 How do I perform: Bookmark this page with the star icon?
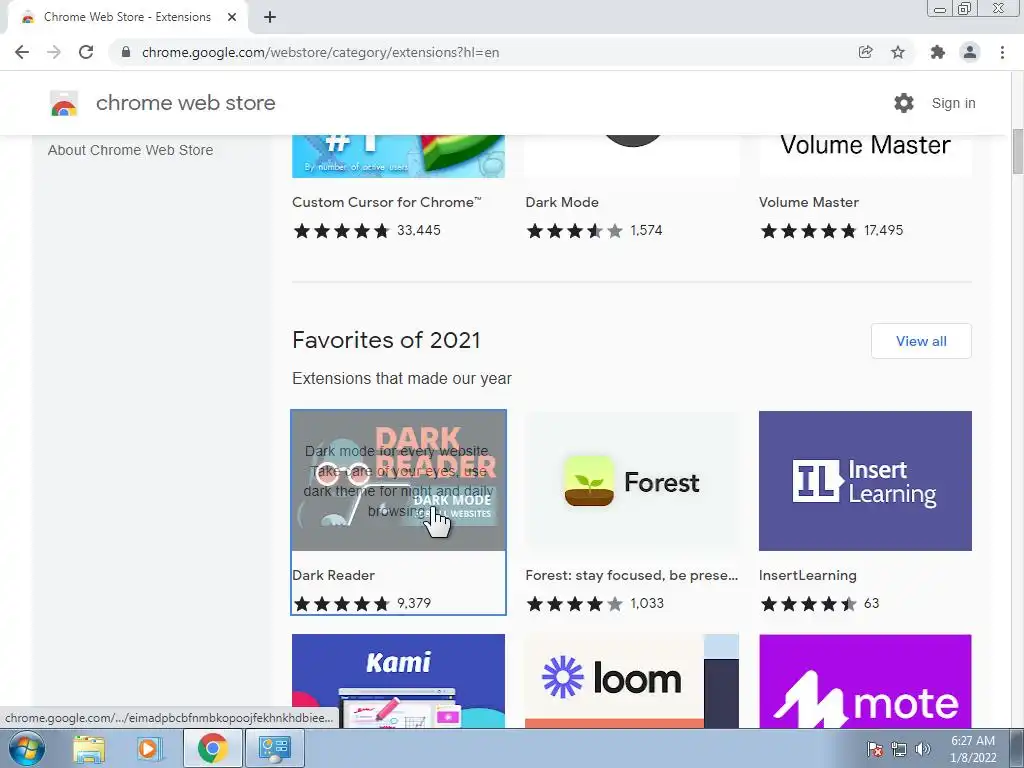(898, 52)
